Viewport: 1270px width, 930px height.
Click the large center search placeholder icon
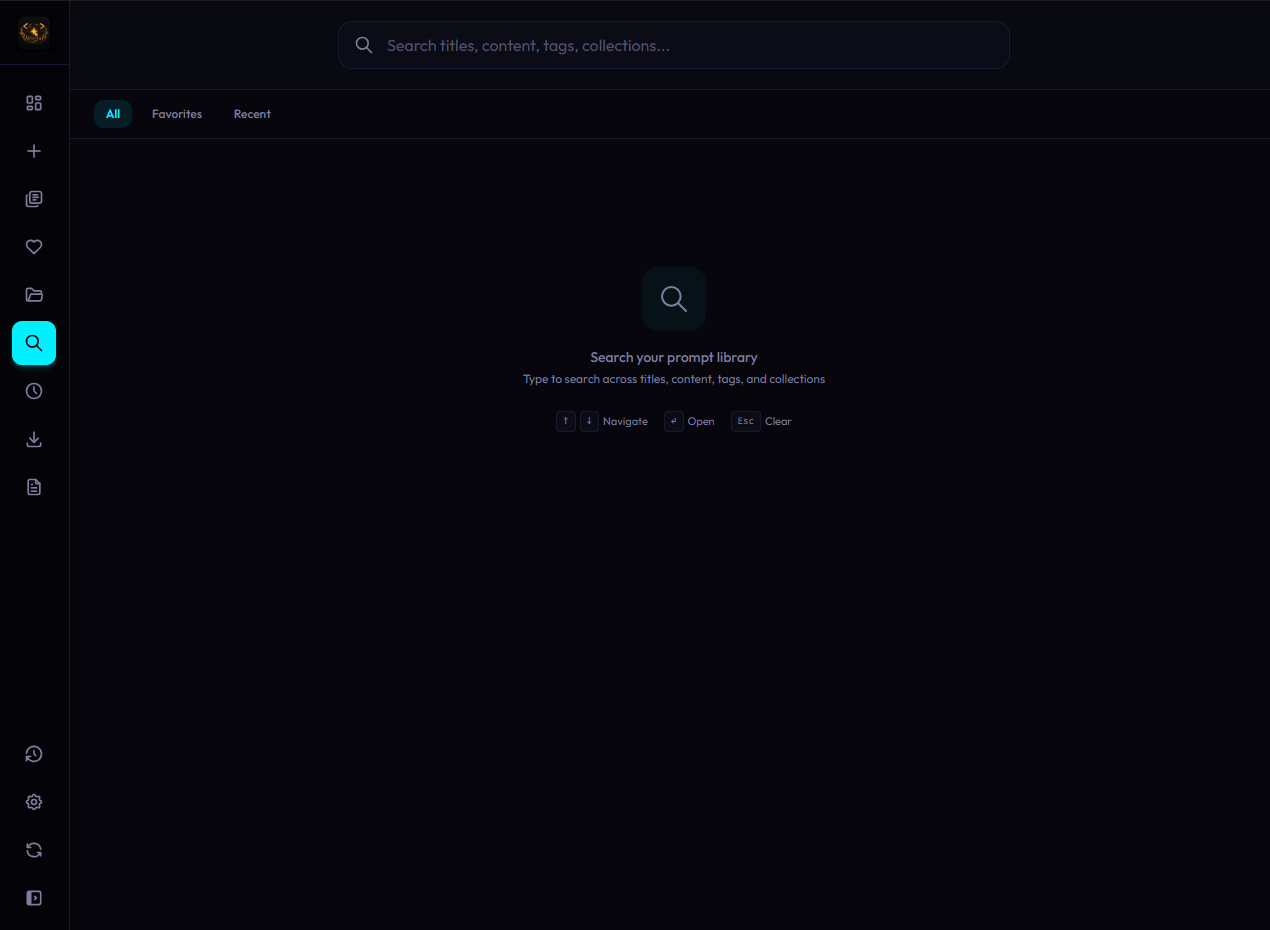674,299
